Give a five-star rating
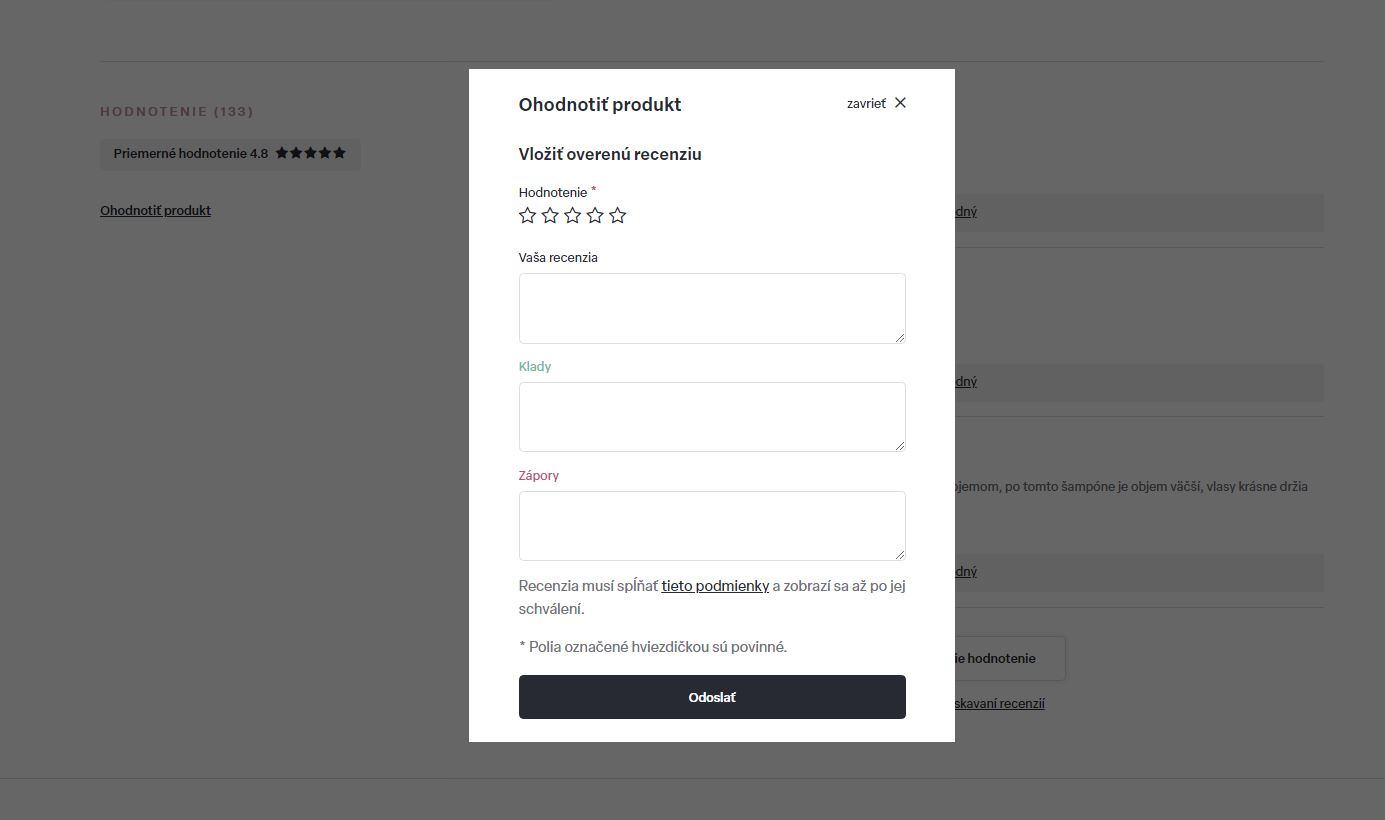1385x820 pixels. click(618, 215)
